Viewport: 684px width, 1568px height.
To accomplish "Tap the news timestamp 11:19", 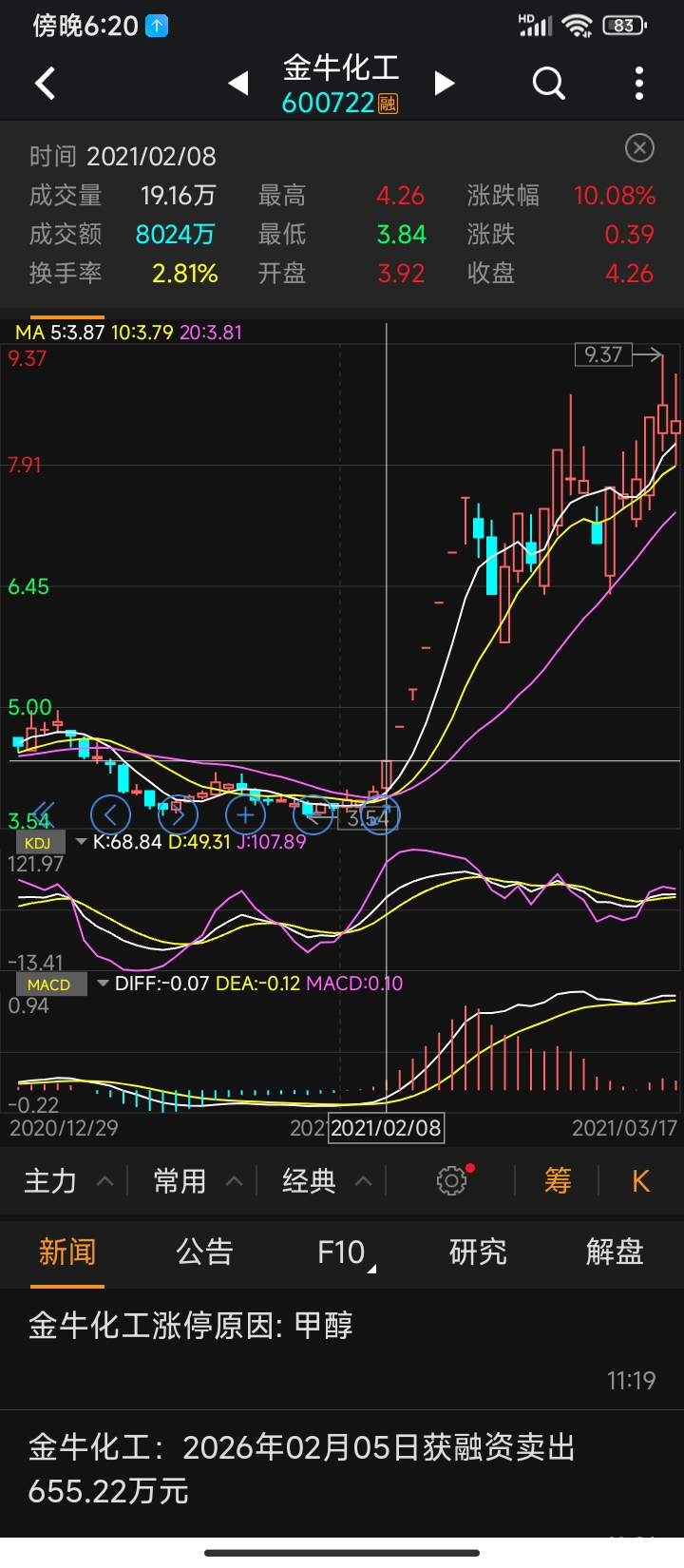I will coord(632,1380).
